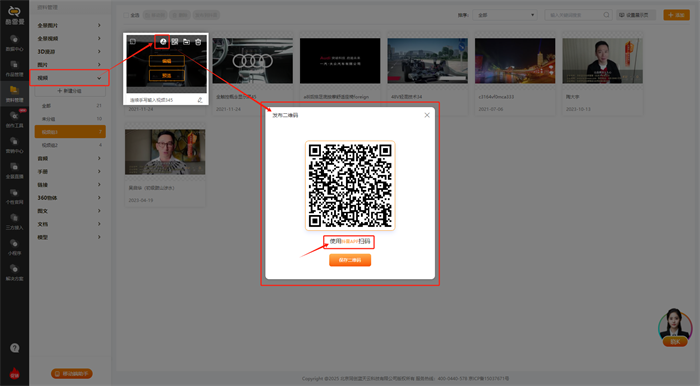Expand the 360物体 category

coord(69,198)
